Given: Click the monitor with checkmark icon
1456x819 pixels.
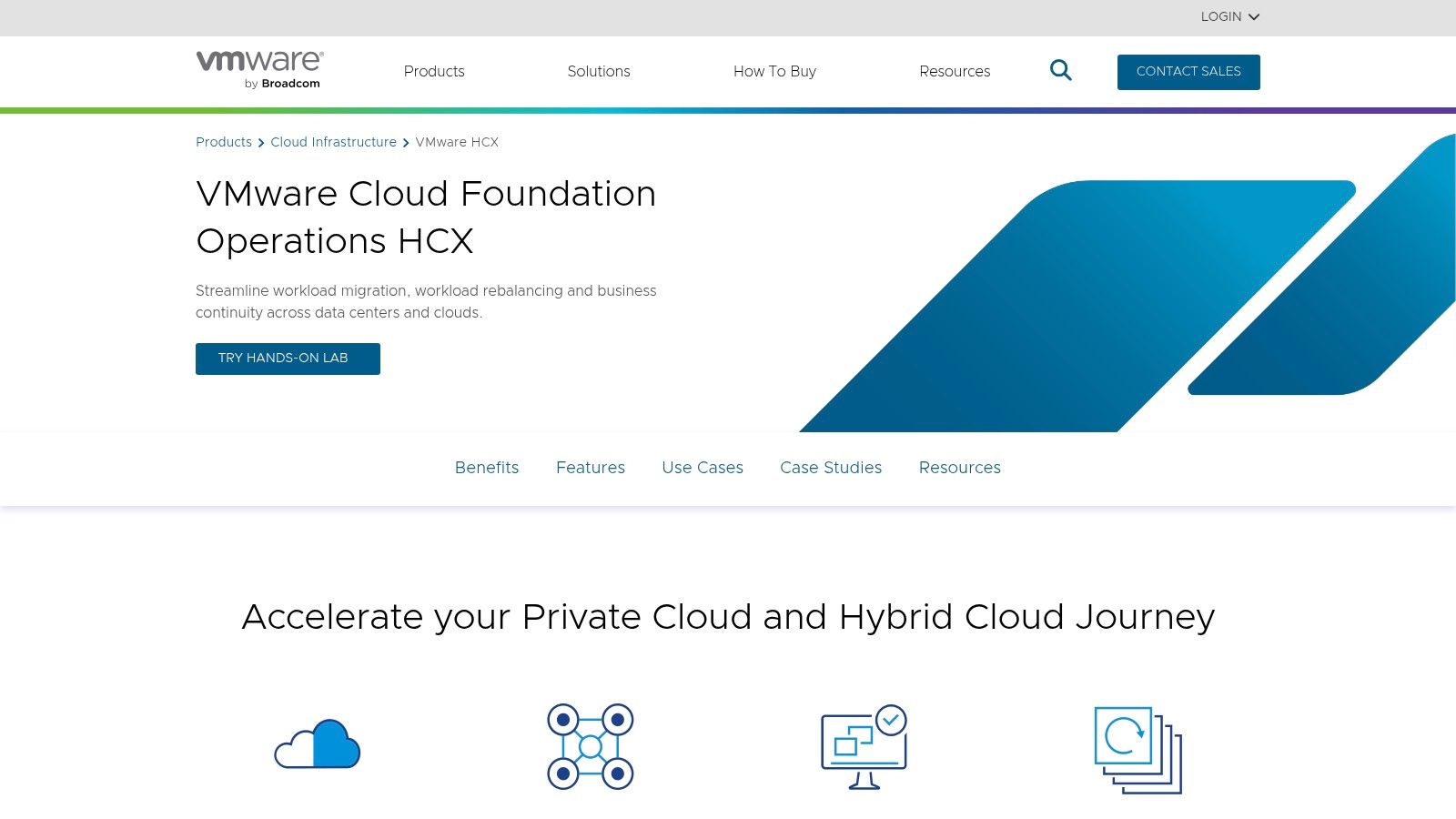Looking at the screenshot, I should coord(864,746).
